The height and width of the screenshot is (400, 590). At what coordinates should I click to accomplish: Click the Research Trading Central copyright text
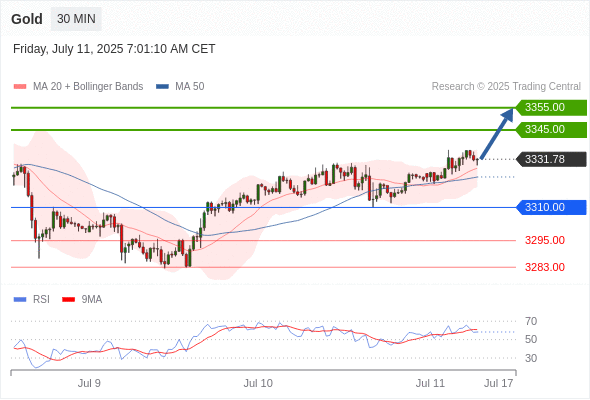pos(506,87)
